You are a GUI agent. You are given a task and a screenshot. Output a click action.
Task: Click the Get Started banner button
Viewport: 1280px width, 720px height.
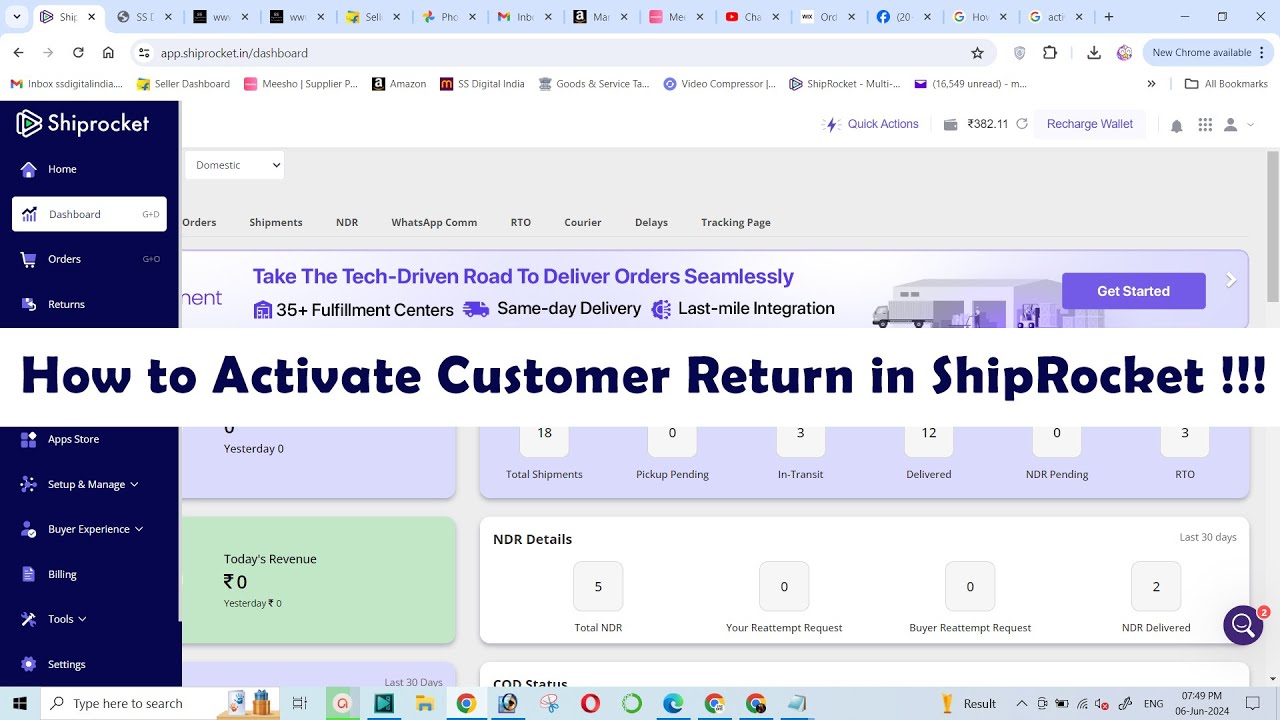pyautogui.click(x=1133, y=291)
